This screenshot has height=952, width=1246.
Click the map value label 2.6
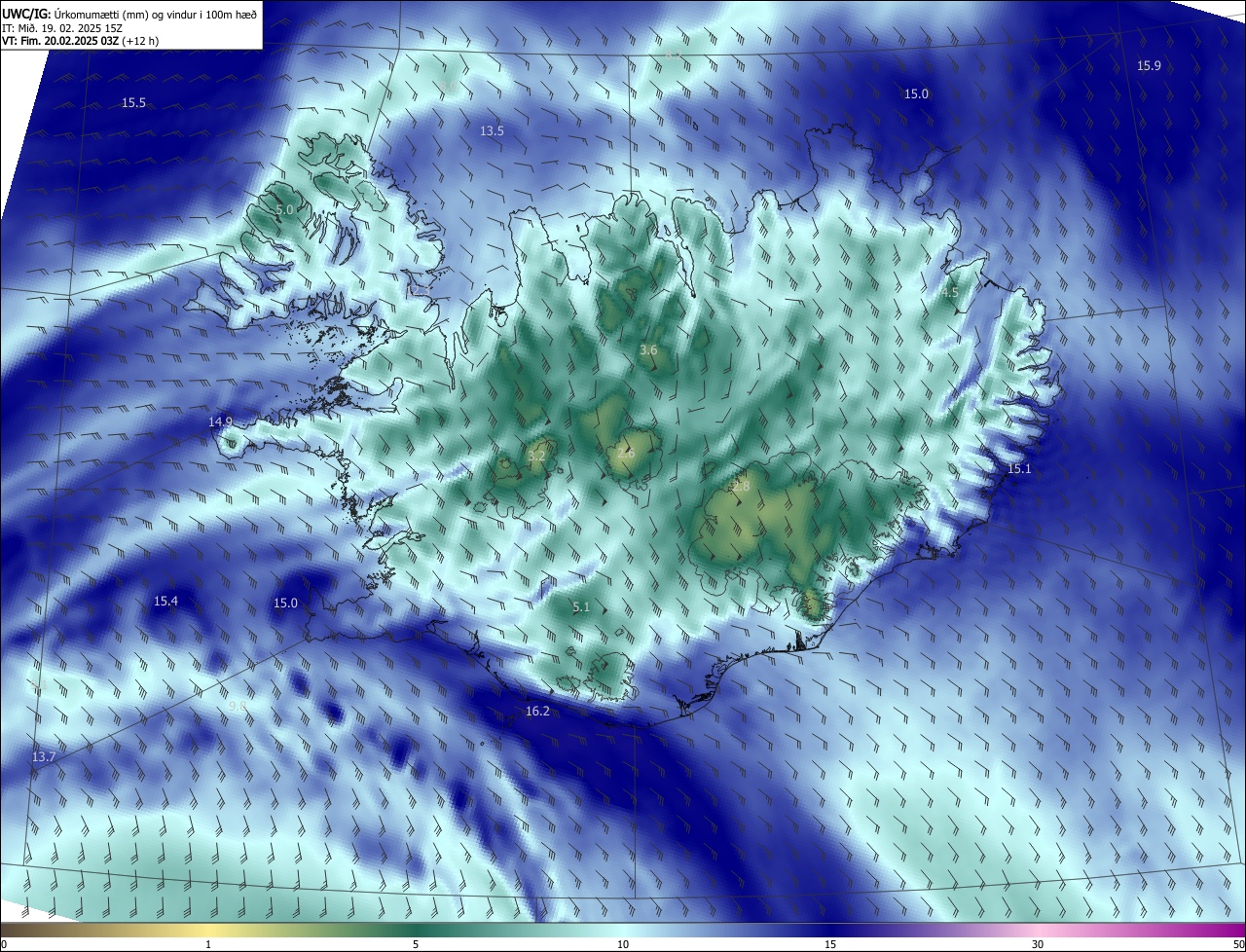point(626,453)
